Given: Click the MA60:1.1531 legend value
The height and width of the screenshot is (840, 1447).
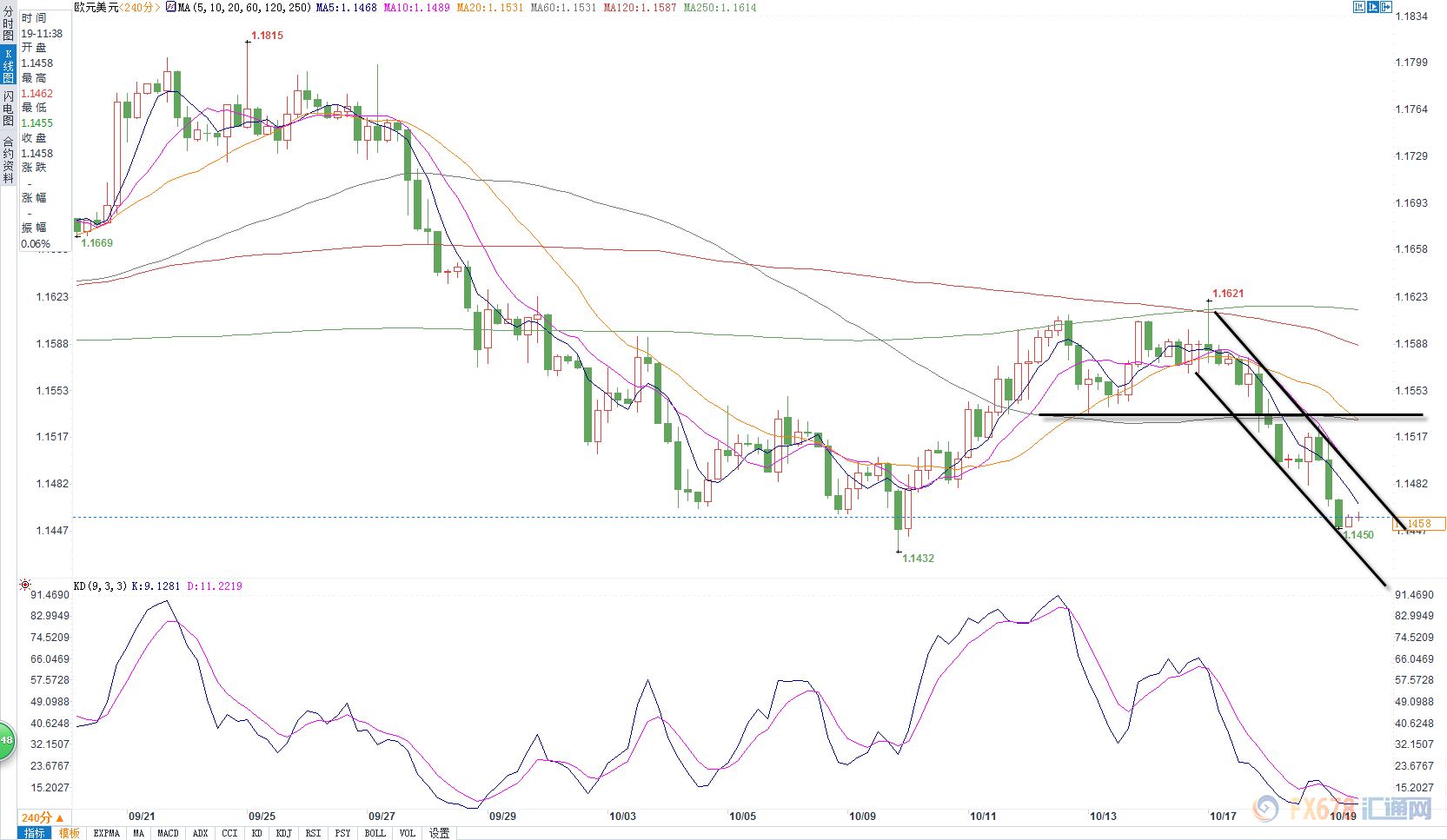Looking at the screenshot, I should (563, 7).
